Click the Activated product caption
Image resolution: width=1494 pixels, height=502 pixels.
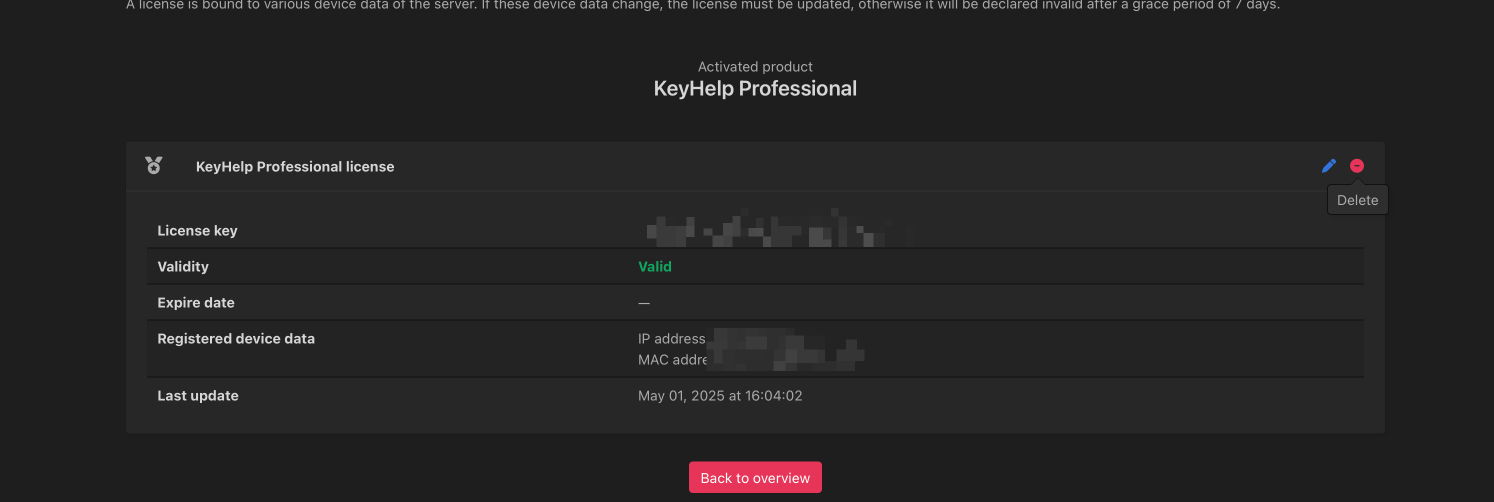755,67
